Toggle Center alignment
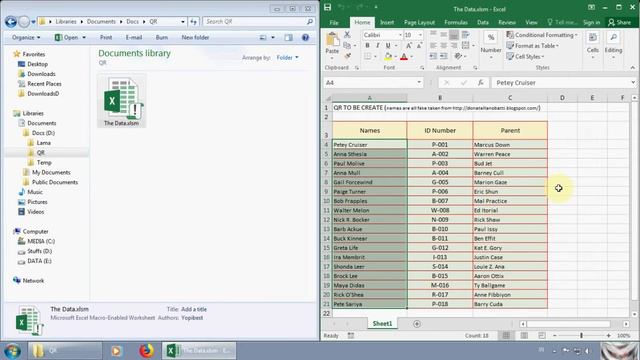 pos(443,45)
